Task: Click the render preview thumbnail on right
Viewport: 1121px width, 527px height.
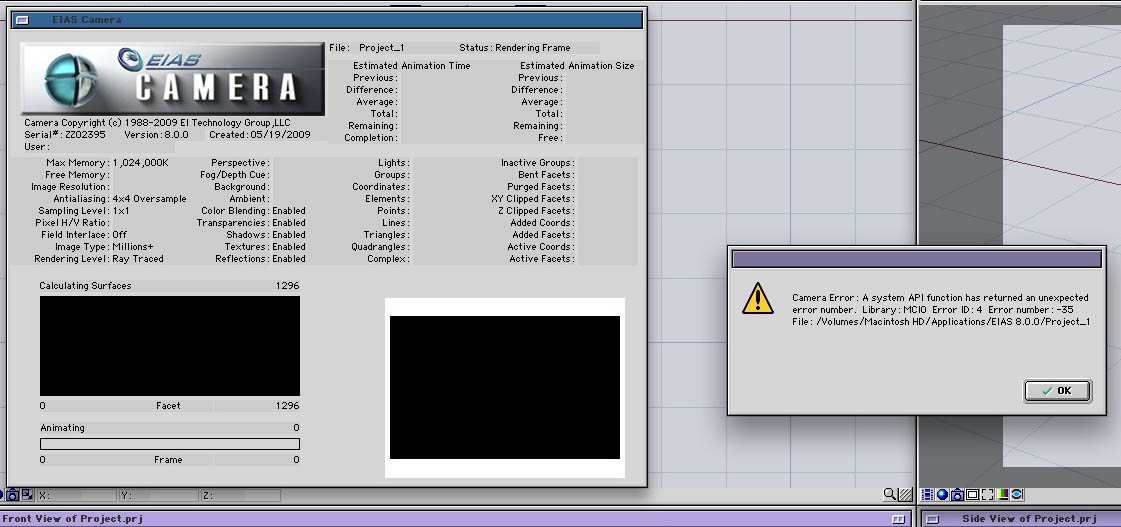Action: [504, 387]
